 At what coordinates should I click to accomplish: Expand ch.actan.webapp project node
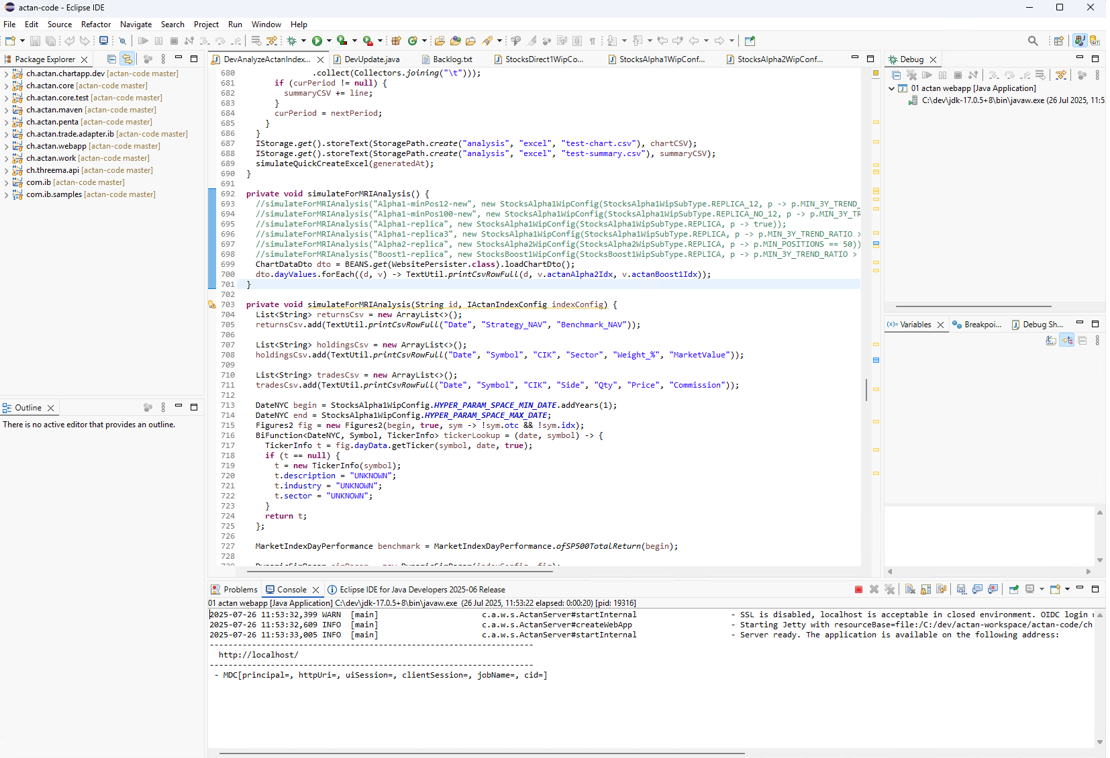[6, 146]
